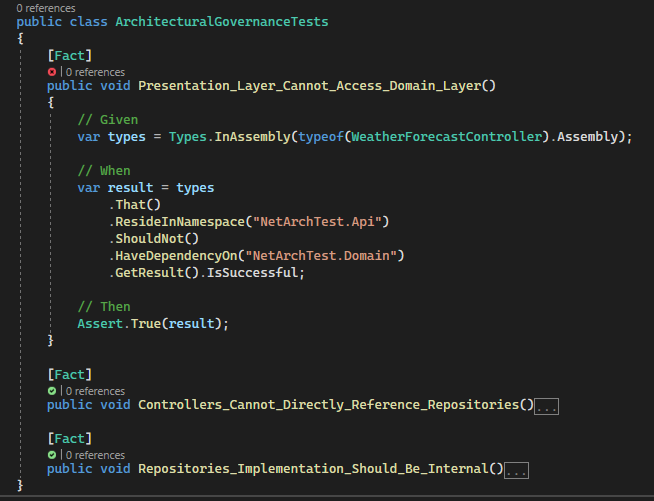Click the InAssembly method call

[252, 137]
